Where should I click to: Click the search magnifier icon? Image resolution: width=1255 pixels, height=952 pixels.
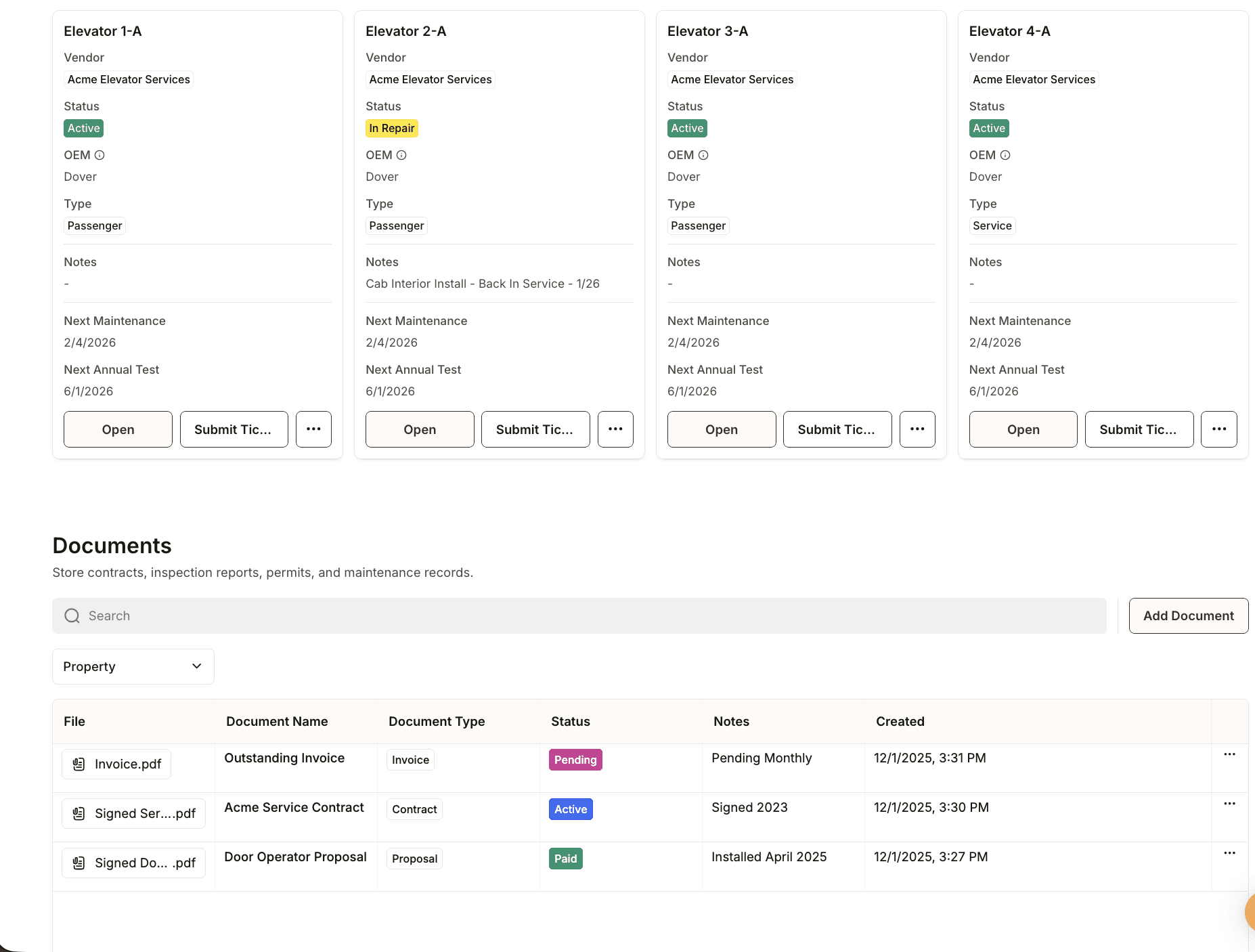(72, 615)
